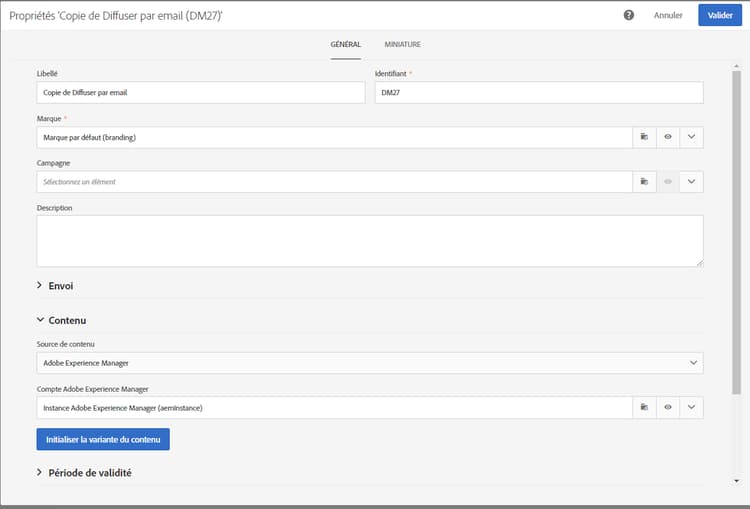Open the Source de contenu dropdown
750x509 pixels.
(x=370, y=363)
